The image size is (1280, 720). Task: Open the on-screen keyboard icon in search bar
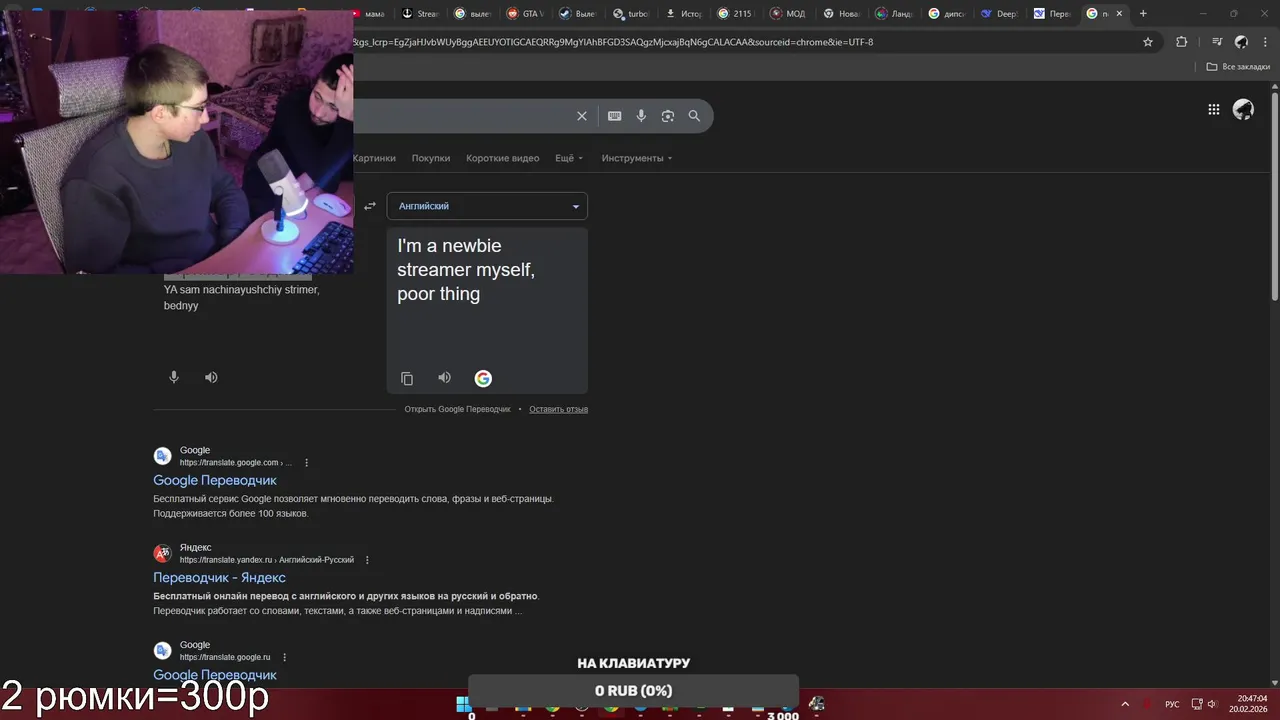615,116
